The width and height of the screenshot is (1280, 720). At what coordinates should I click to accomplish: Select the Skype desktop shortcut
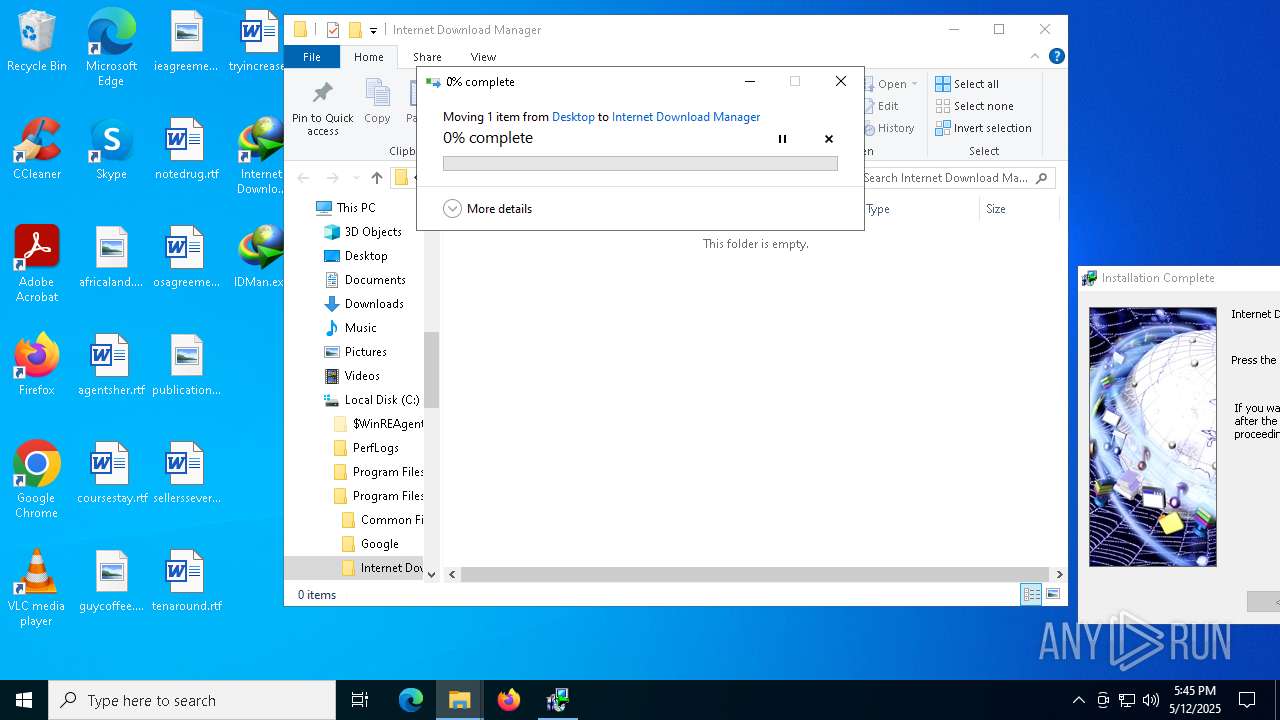111,149
